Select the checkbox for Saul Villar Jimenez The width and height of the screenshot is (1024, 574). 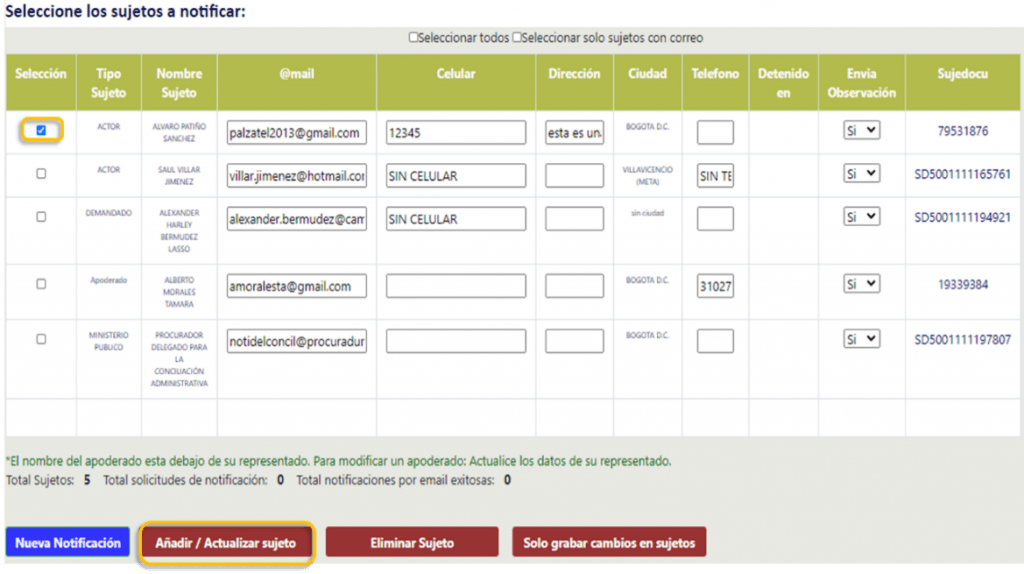tap(41, 174)
